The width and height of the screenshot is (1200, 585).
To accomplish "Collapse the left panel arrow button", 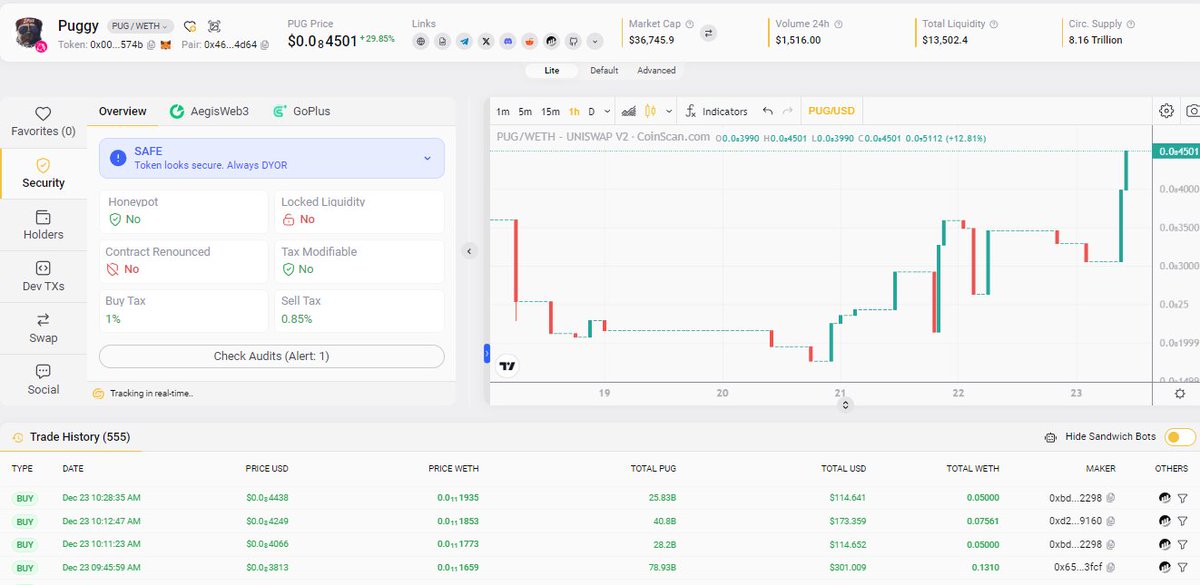I will coord(470,251).
